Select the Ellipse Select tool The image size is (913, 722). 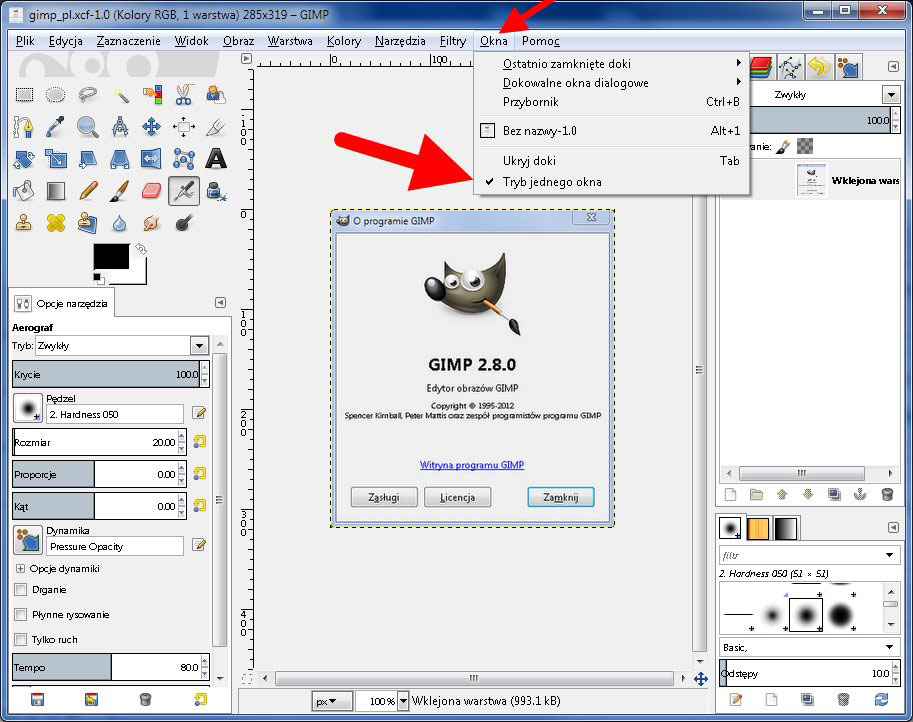coord(55,94)
